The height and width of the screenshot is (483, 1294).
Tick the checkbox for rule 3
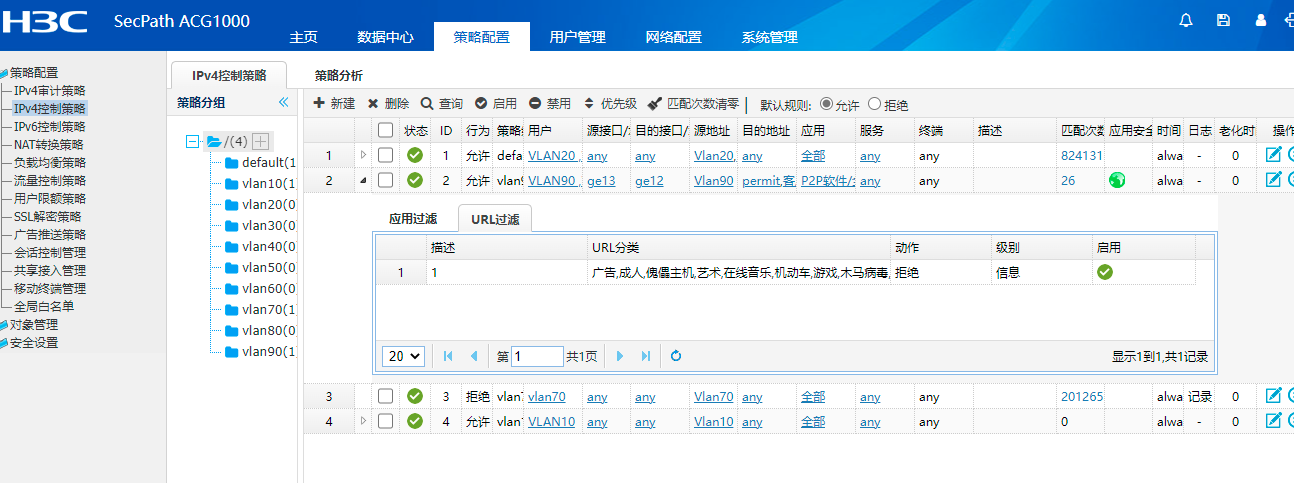[x=386, y=396]
